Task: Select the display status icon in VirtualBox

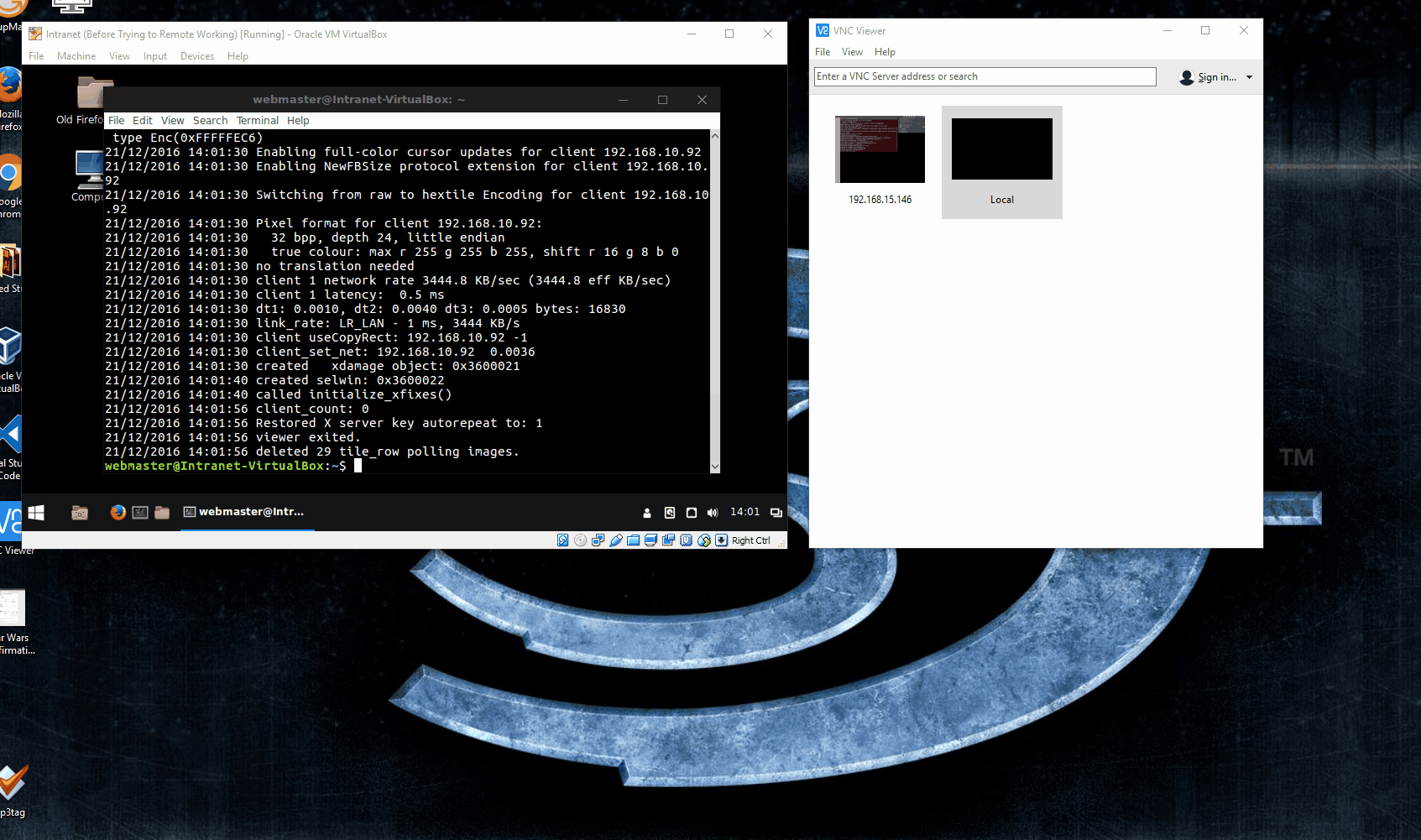Action: point(650,540)
